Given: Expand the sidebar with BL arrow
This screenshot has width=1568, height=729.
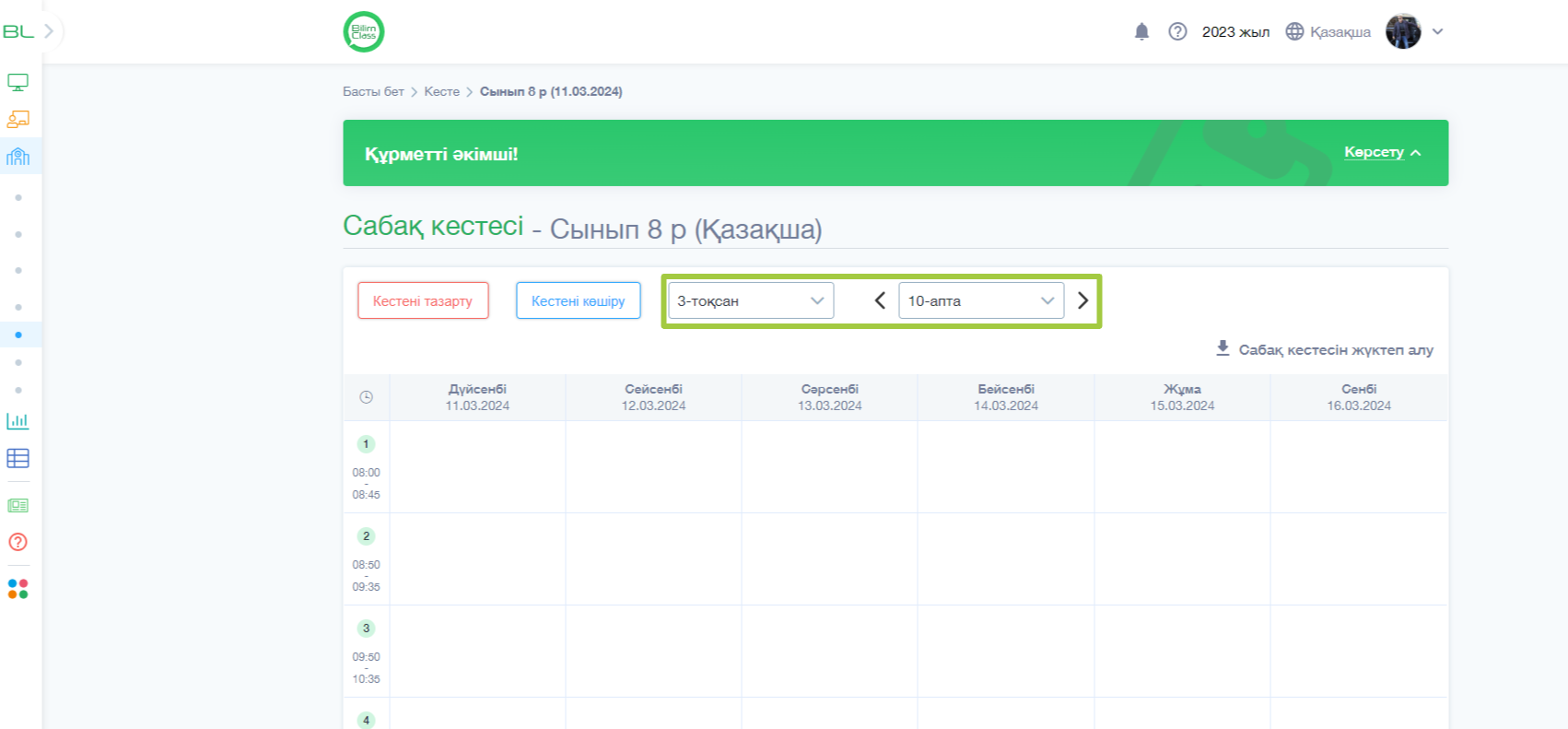Looking at the screenshot, I should tap(49, 31).
